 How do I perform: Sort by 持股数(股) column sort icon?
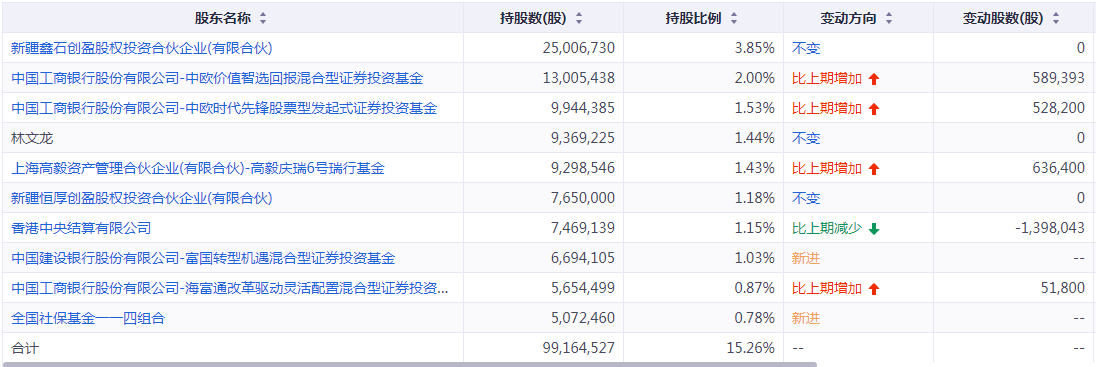coord(579,19)
